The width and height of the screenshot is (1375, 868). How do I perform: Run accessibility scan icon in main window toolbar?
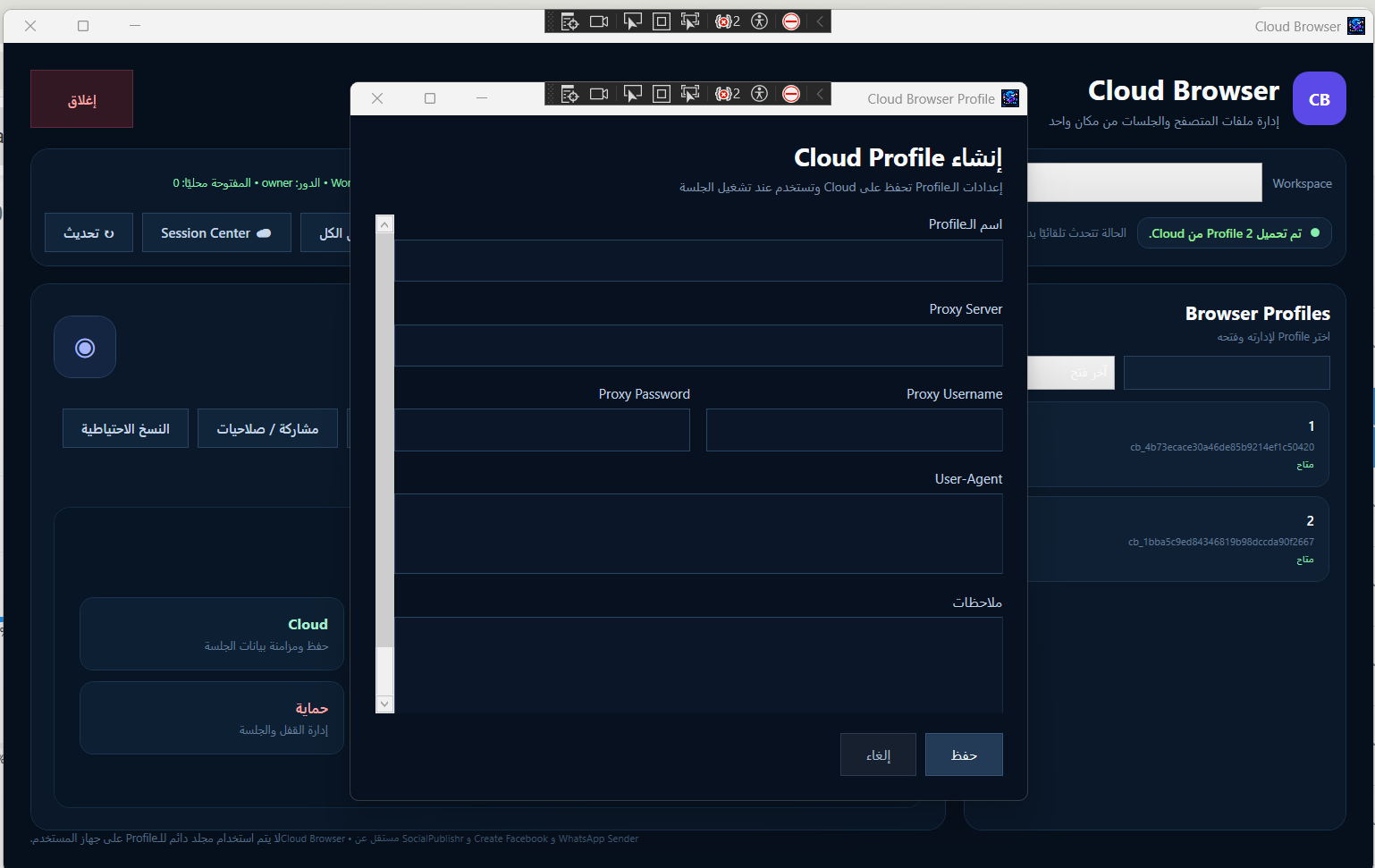click(760, 21)
